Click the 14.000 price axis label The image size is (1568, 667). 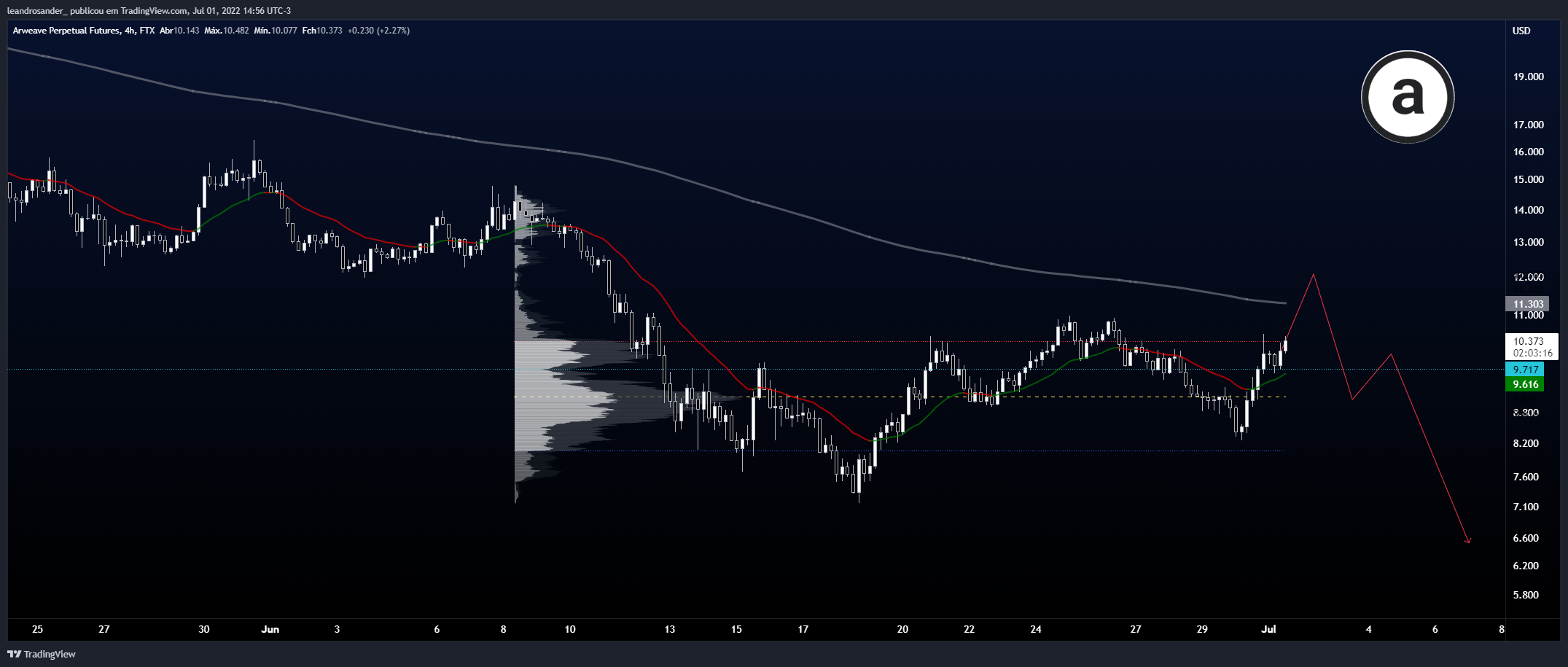tap(1529, 210)
